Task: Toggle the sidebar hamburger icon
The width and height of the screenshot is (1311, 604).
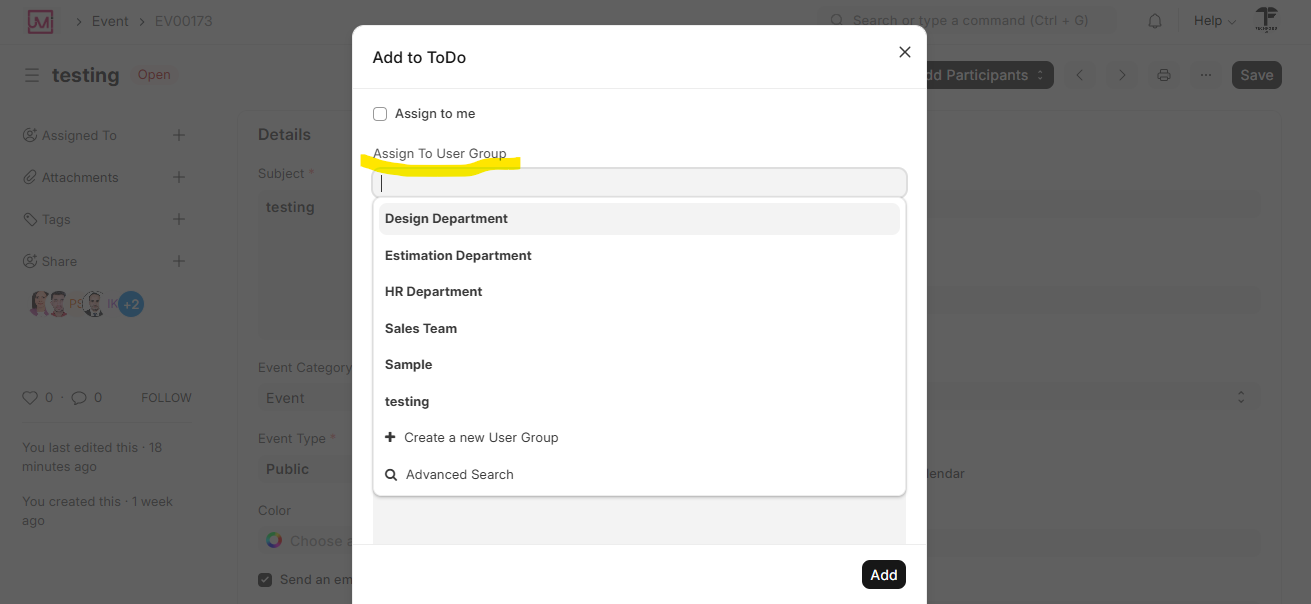Action: tap(32, 75)
